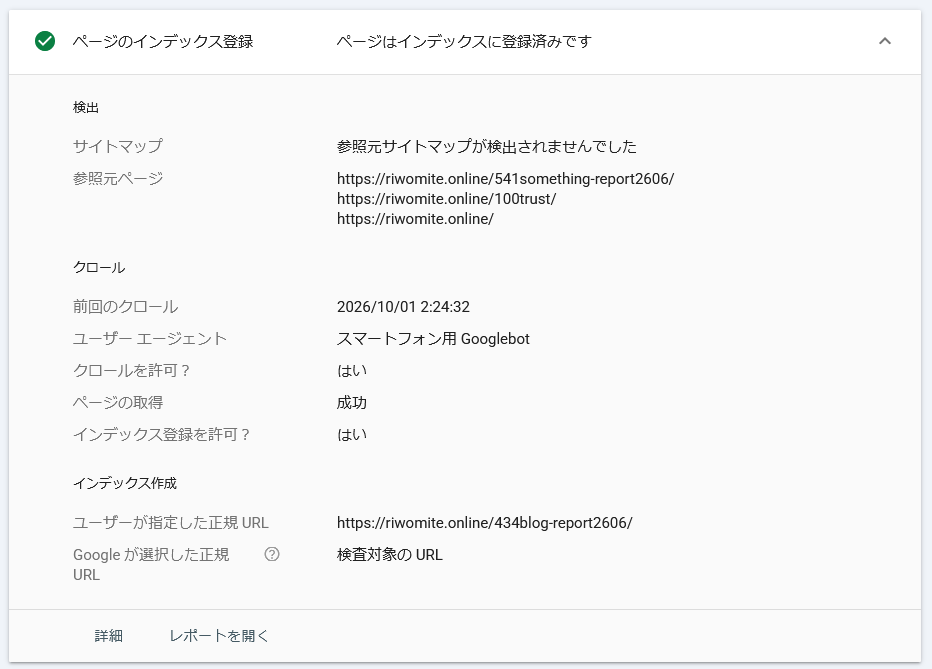Click the 検査対象の URL value

click(x=389, y=555)
